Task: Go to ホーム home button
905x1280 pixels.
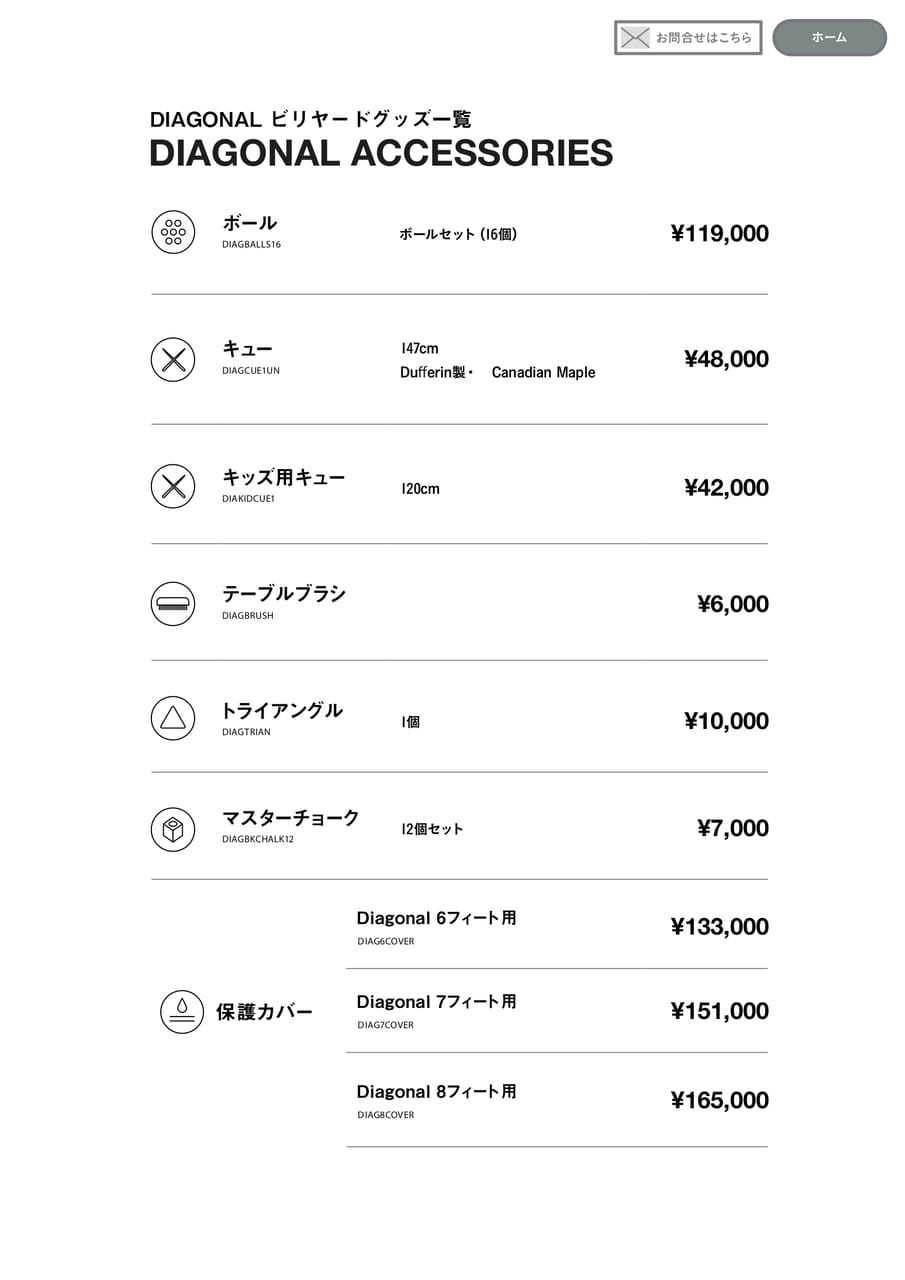Action: point(829,38)
